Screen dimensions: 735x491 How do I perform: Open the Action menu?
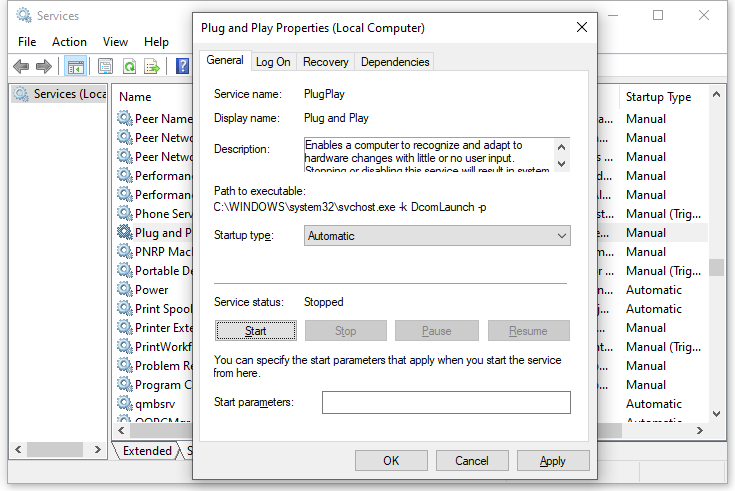[x=69, y=42]
